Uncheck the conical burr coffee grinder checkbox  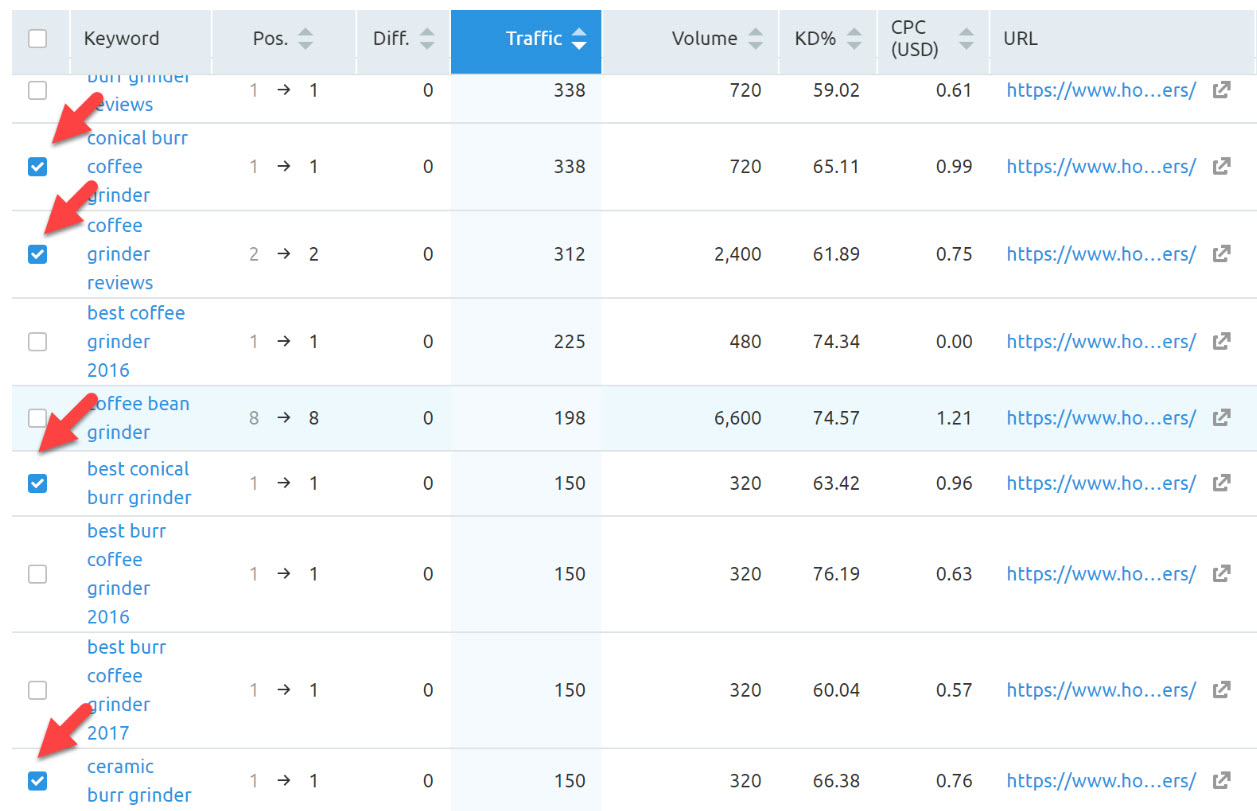(37, 167)
